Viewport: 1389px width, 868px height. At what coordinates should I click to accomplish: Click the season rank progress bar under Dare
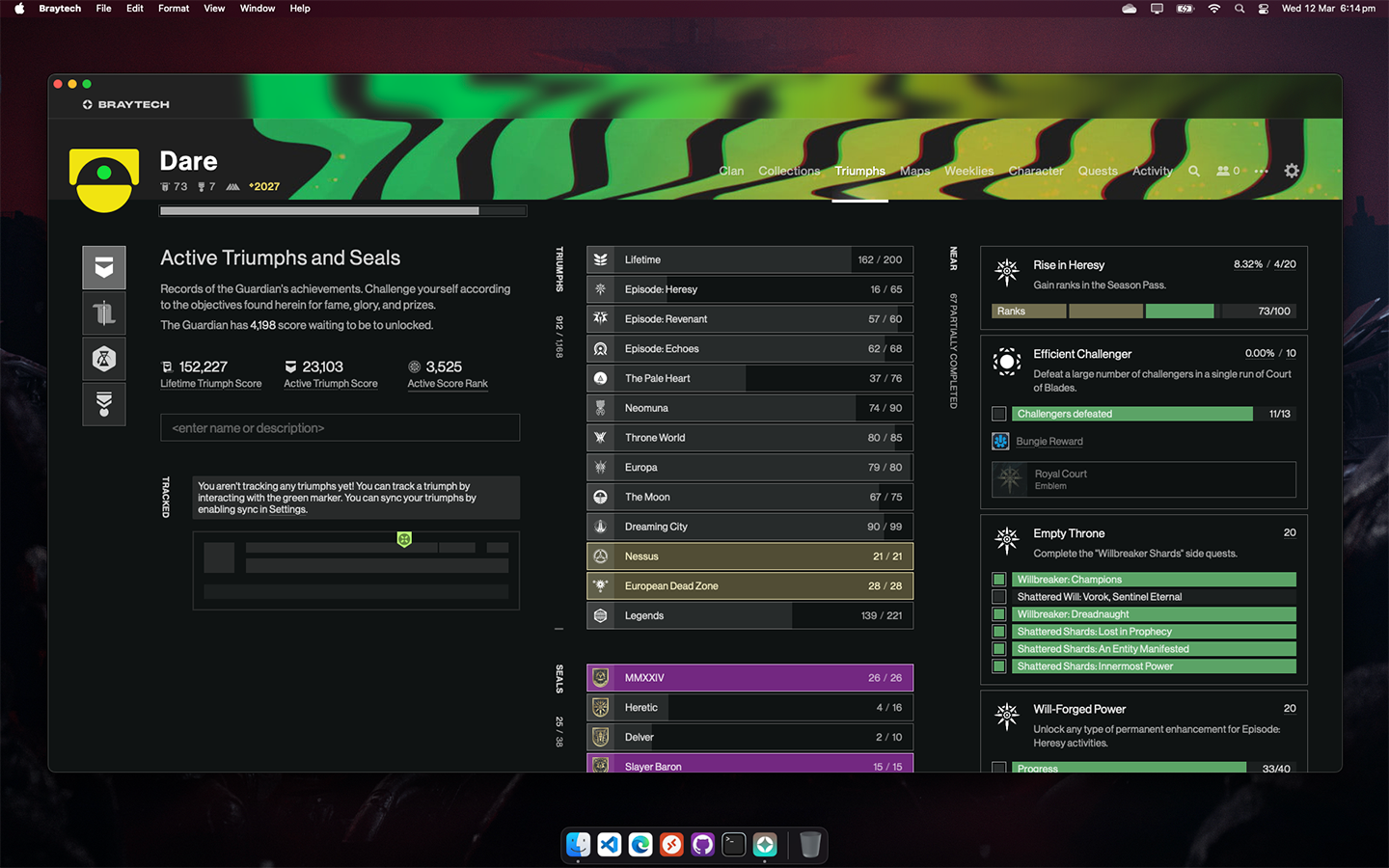(343, 210)
